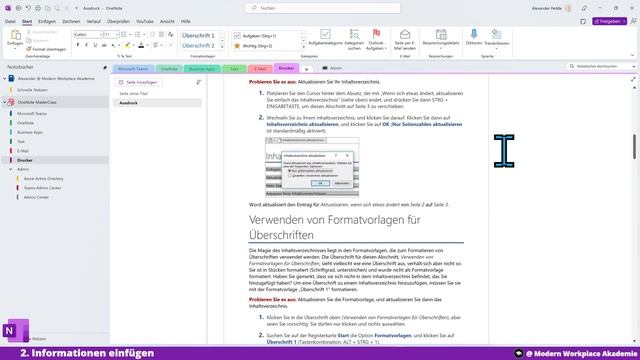Open the sticky note feed icon

[583, 21]
